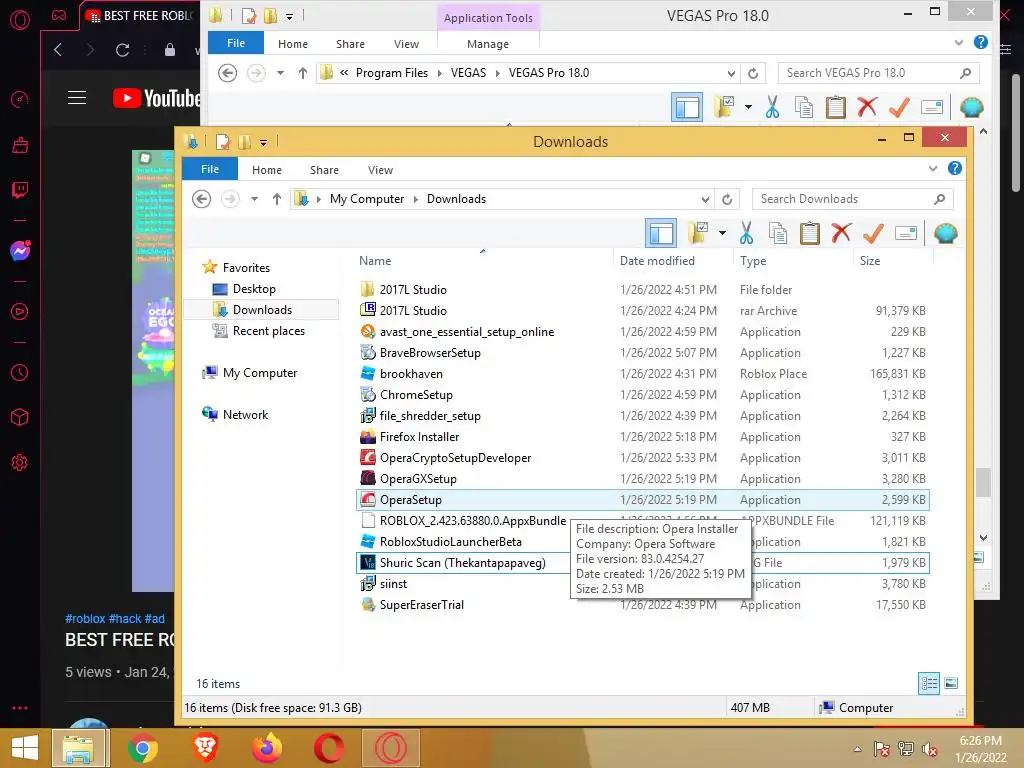Open the Messenger icon in Opera sidebar
This screenshot has width=1024, height=768.
20,251
